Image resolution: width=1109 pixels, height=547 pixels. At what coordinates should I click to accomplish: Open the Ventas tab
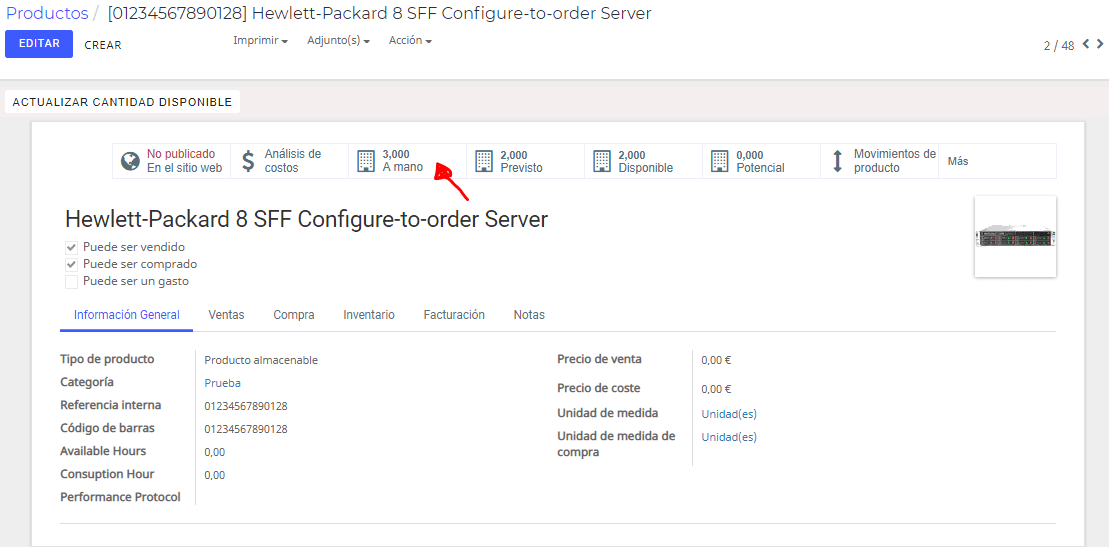point(226,315)
